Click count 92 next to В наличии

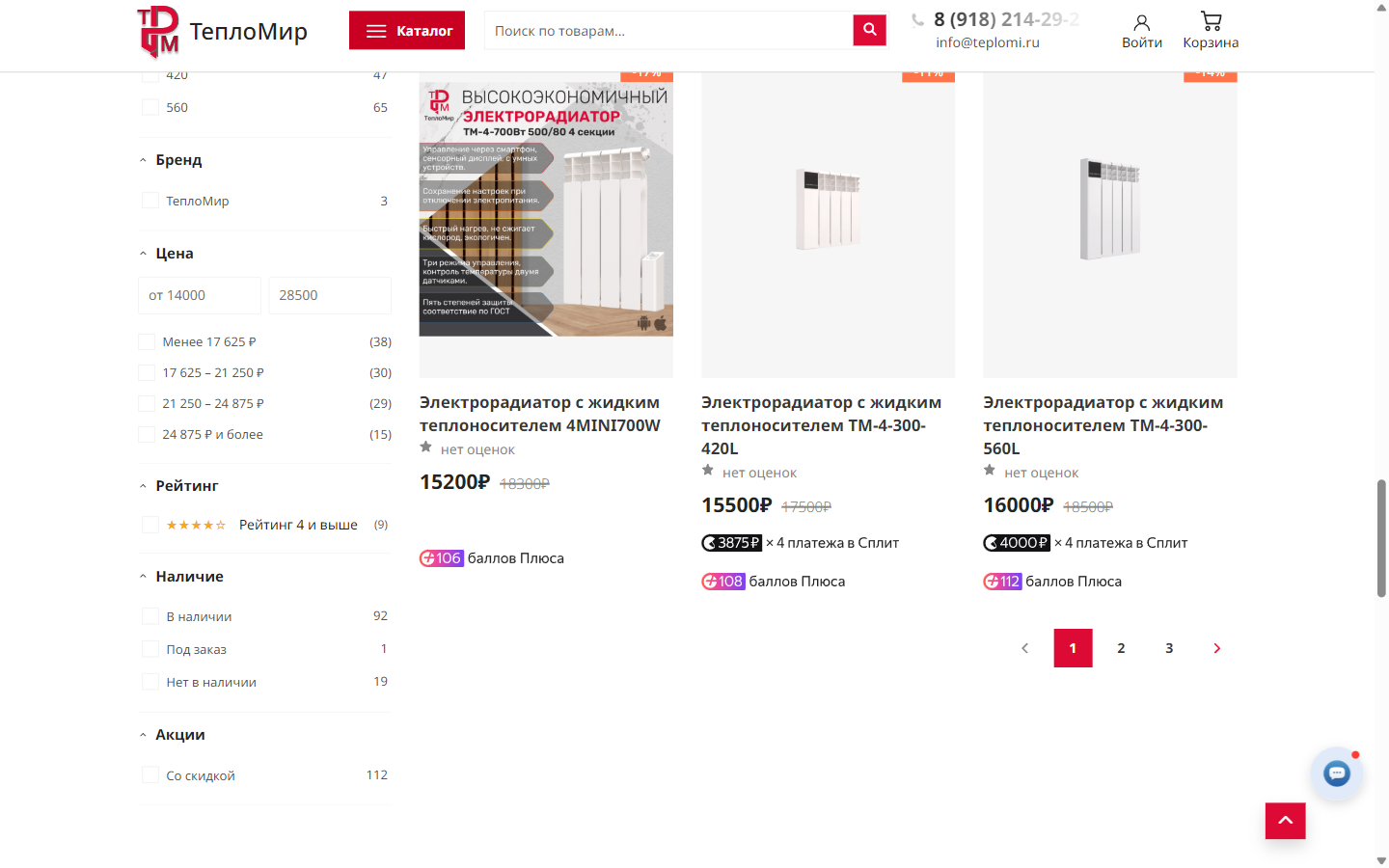point(380,616)
